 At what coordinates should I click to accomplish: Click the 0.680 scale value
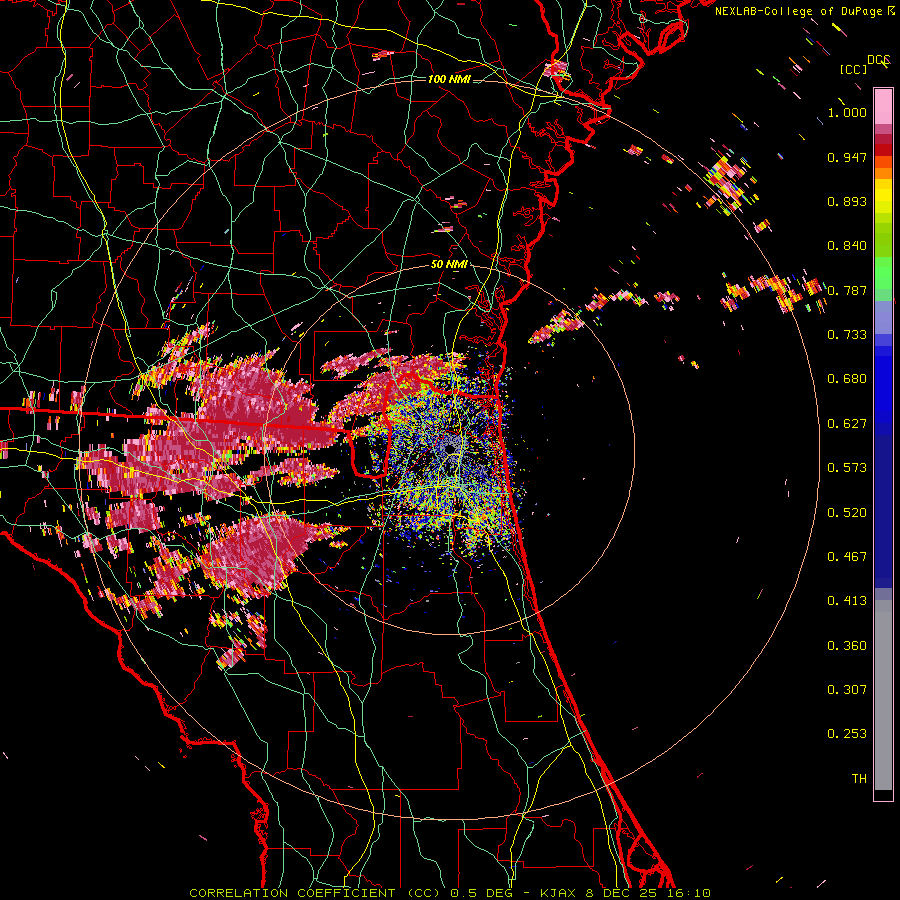point(847,379)
